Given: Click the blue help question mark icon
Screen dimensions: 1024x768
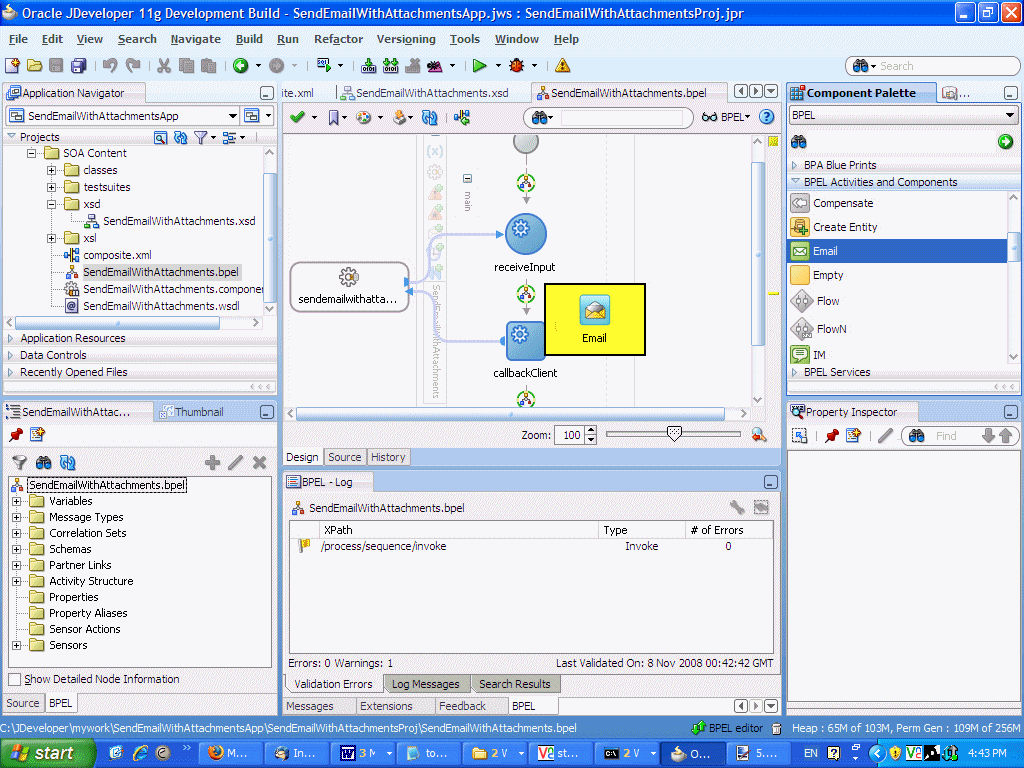Looking at the screenshot, I should 767,117.
